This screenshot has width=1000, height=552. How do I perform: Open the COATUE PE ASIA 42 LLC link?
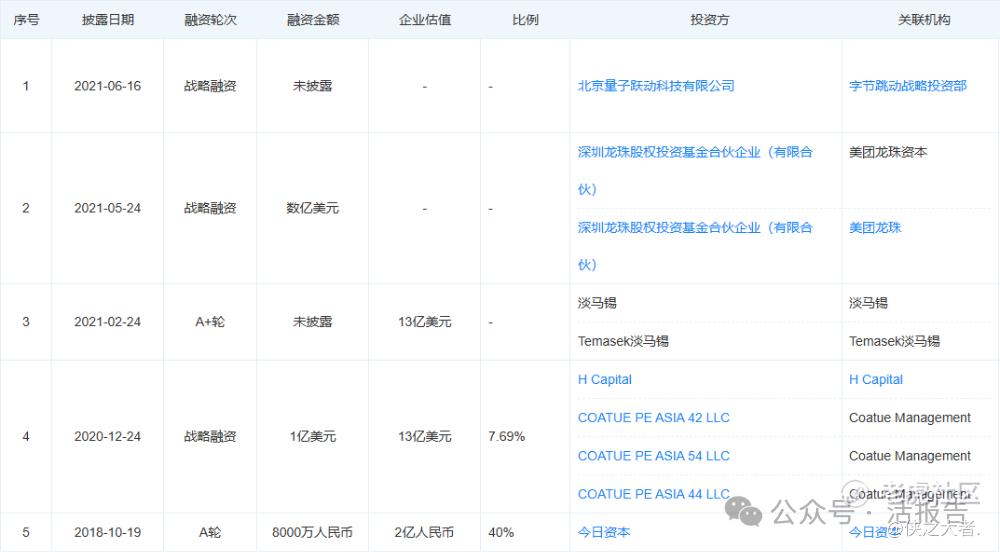point(653,418)
